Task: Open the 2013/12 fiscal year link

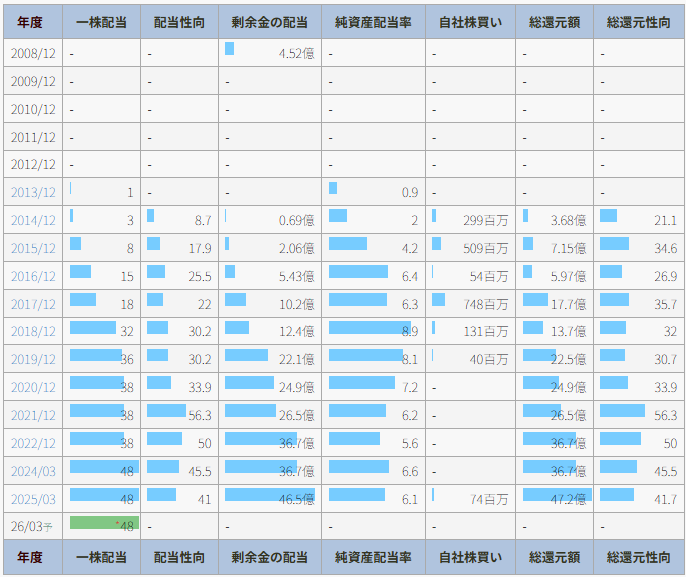Action: pos(33,193)
